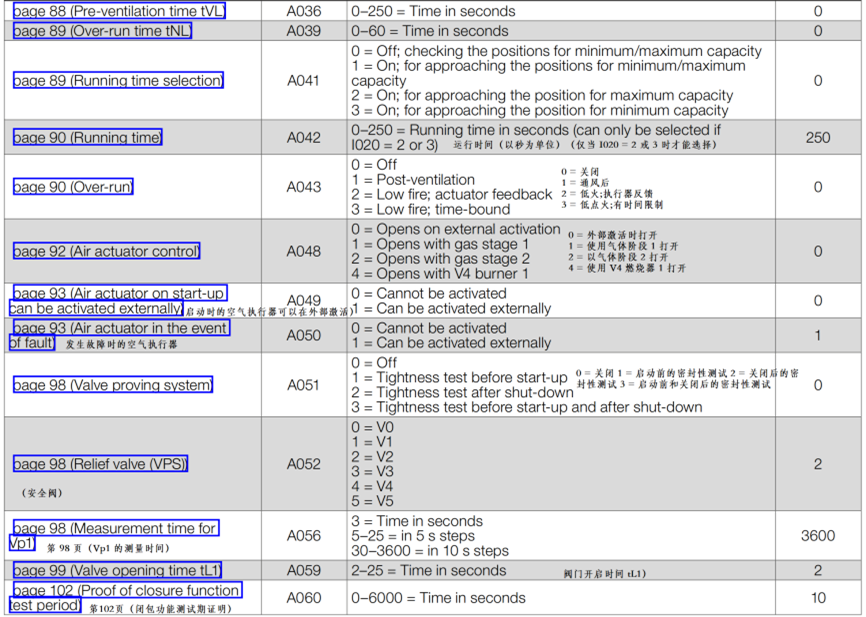Open the Running time selection link
The image size is (866, 617).
coord(117,81)
